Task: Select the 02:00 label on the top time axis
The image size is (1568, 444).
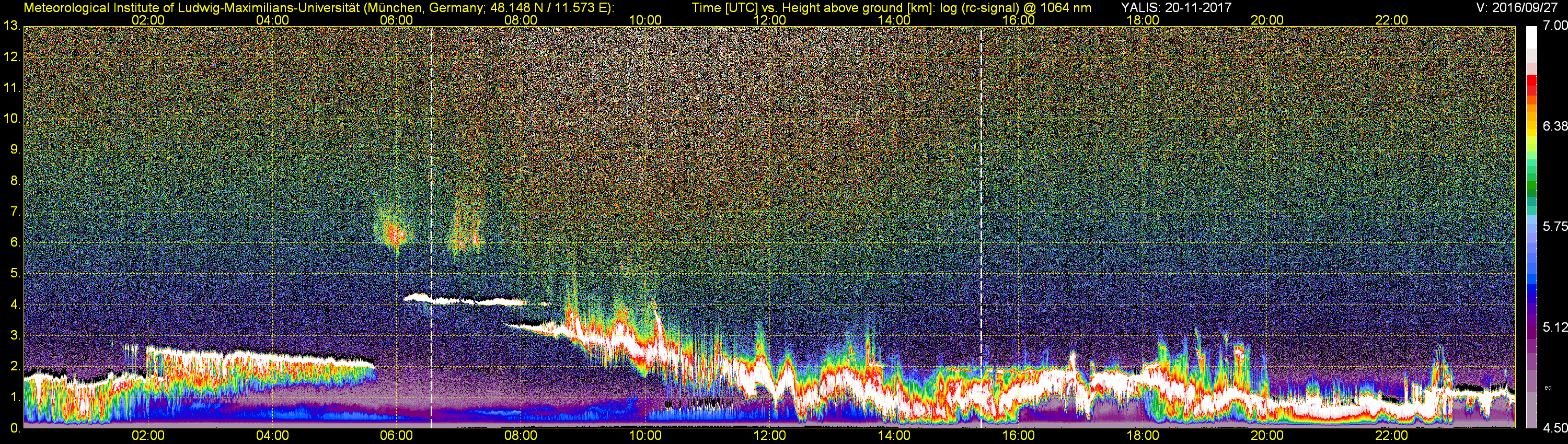Action: 148,20
